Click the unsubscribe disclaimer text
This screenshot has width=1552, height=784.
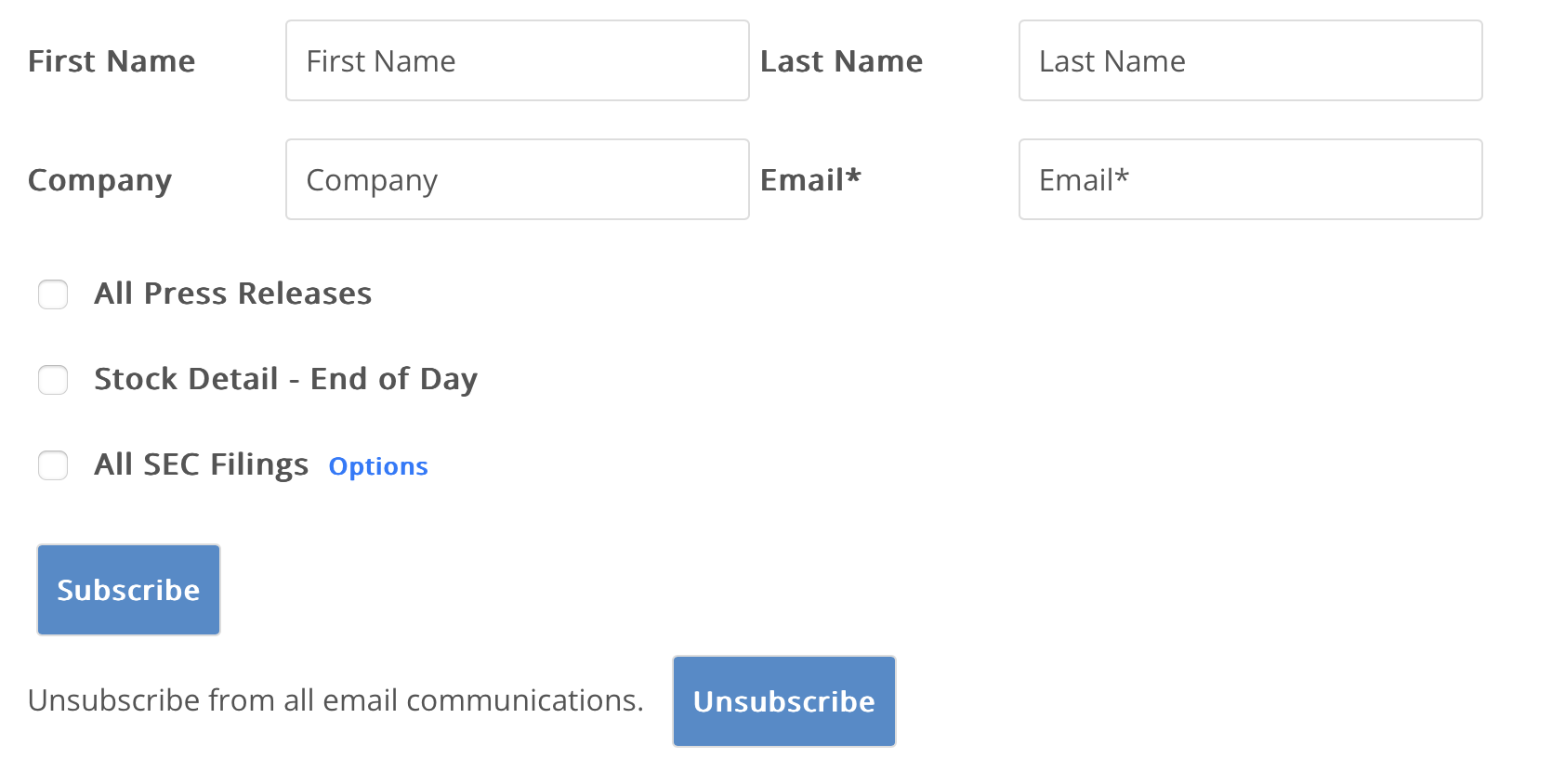(335, 701)
